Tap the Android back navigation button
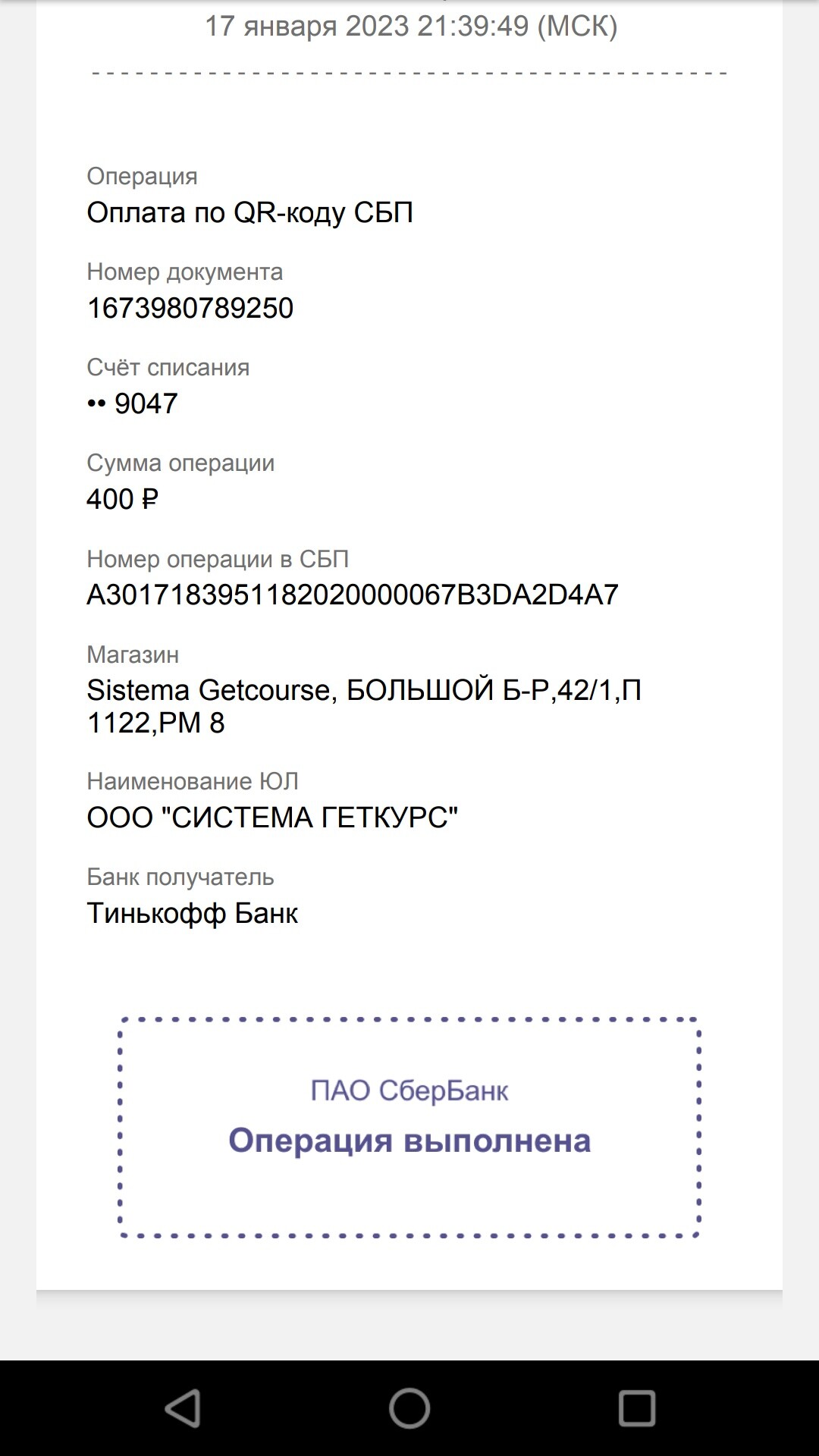 point(183,1408)
